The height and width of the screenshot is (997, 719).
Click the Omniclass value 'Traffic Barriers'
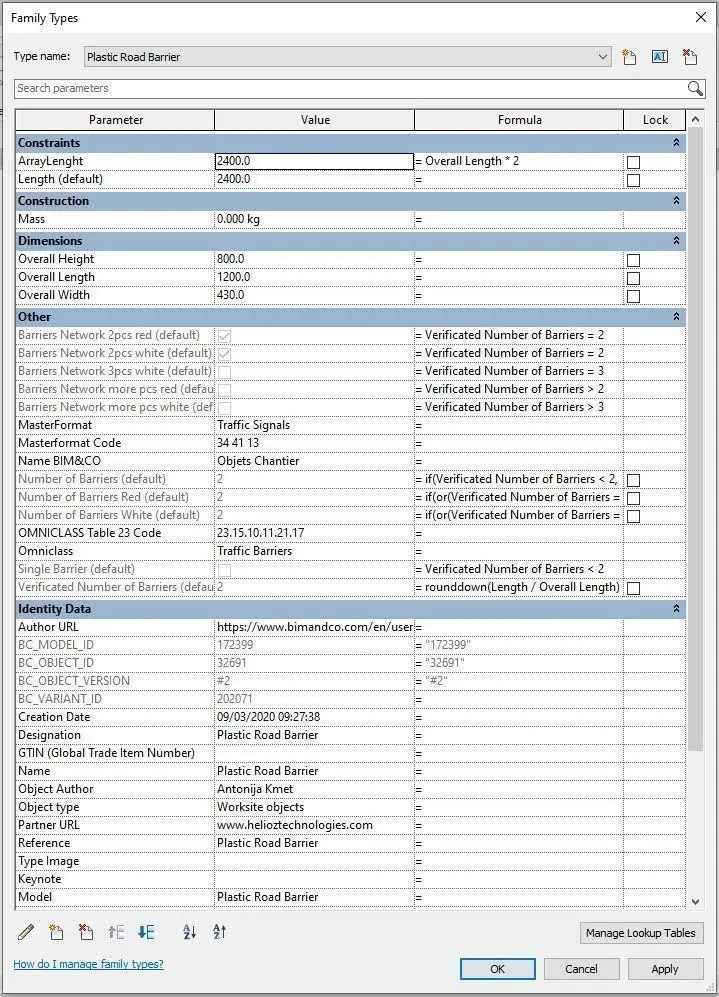[x=254, y=551]
